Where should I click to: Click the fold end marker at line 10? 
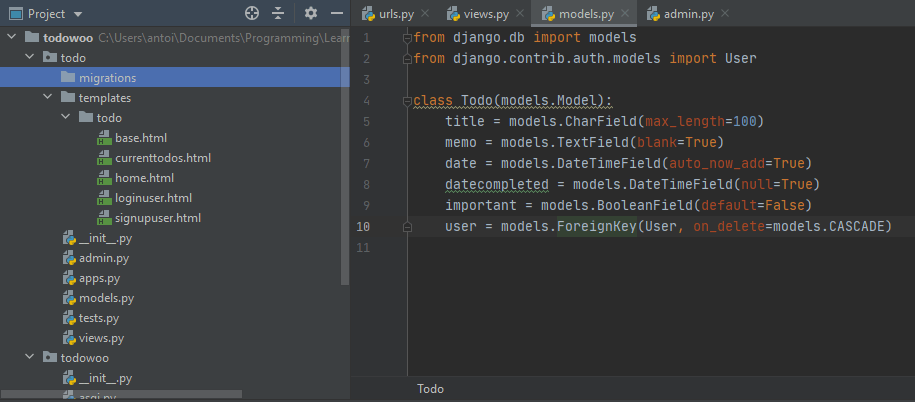[x=407, y=228]
